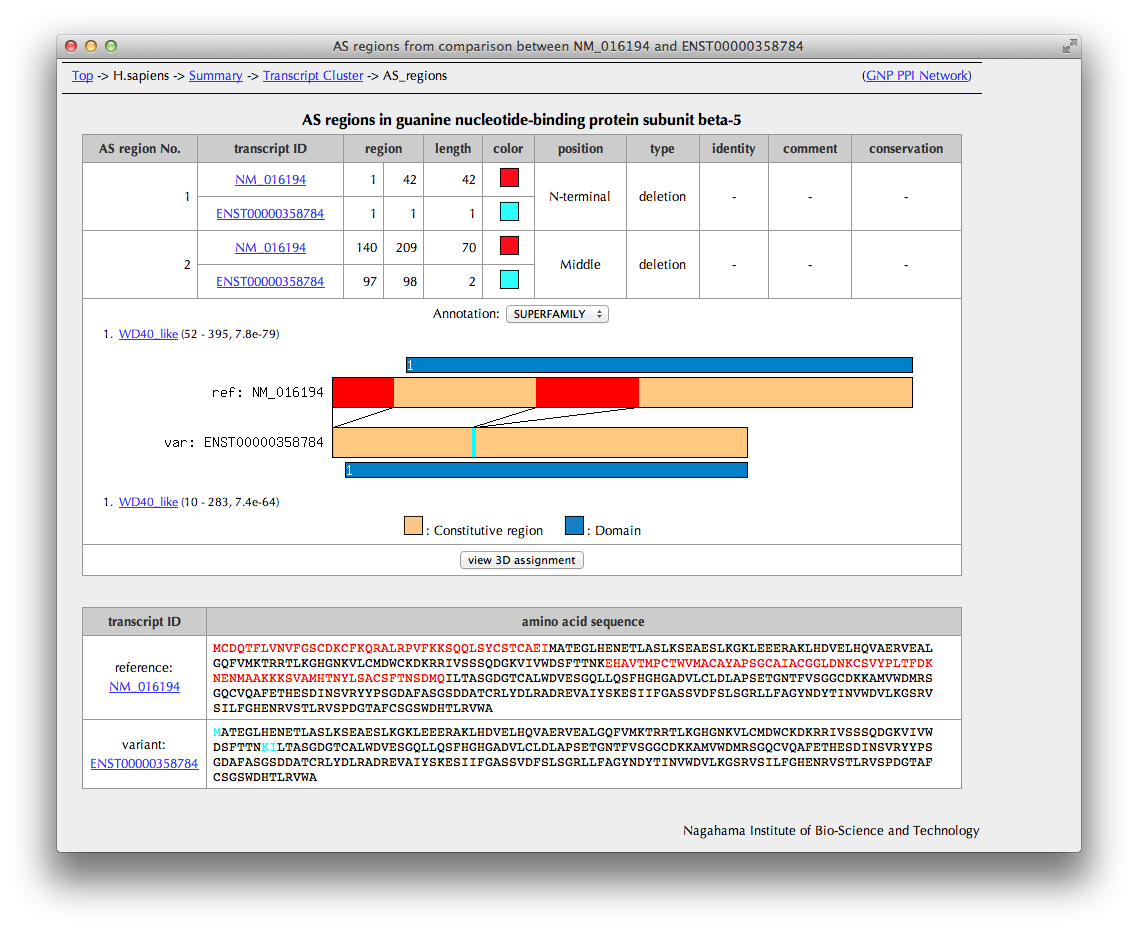Click the red swatch for AS region 2
This screenshot has width=1138, height=931.
tap(509, 246)
